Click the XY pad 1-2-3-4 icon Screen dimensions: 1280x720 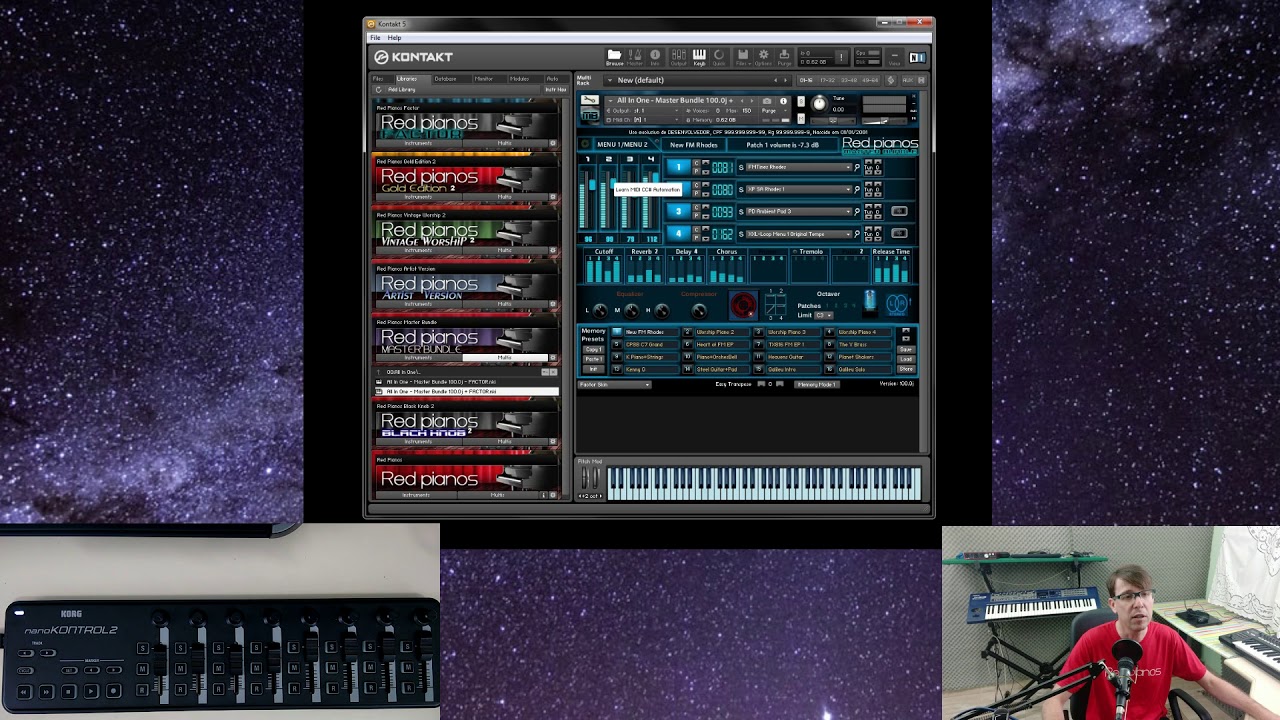pyautogui.click(x=775, y=304)
